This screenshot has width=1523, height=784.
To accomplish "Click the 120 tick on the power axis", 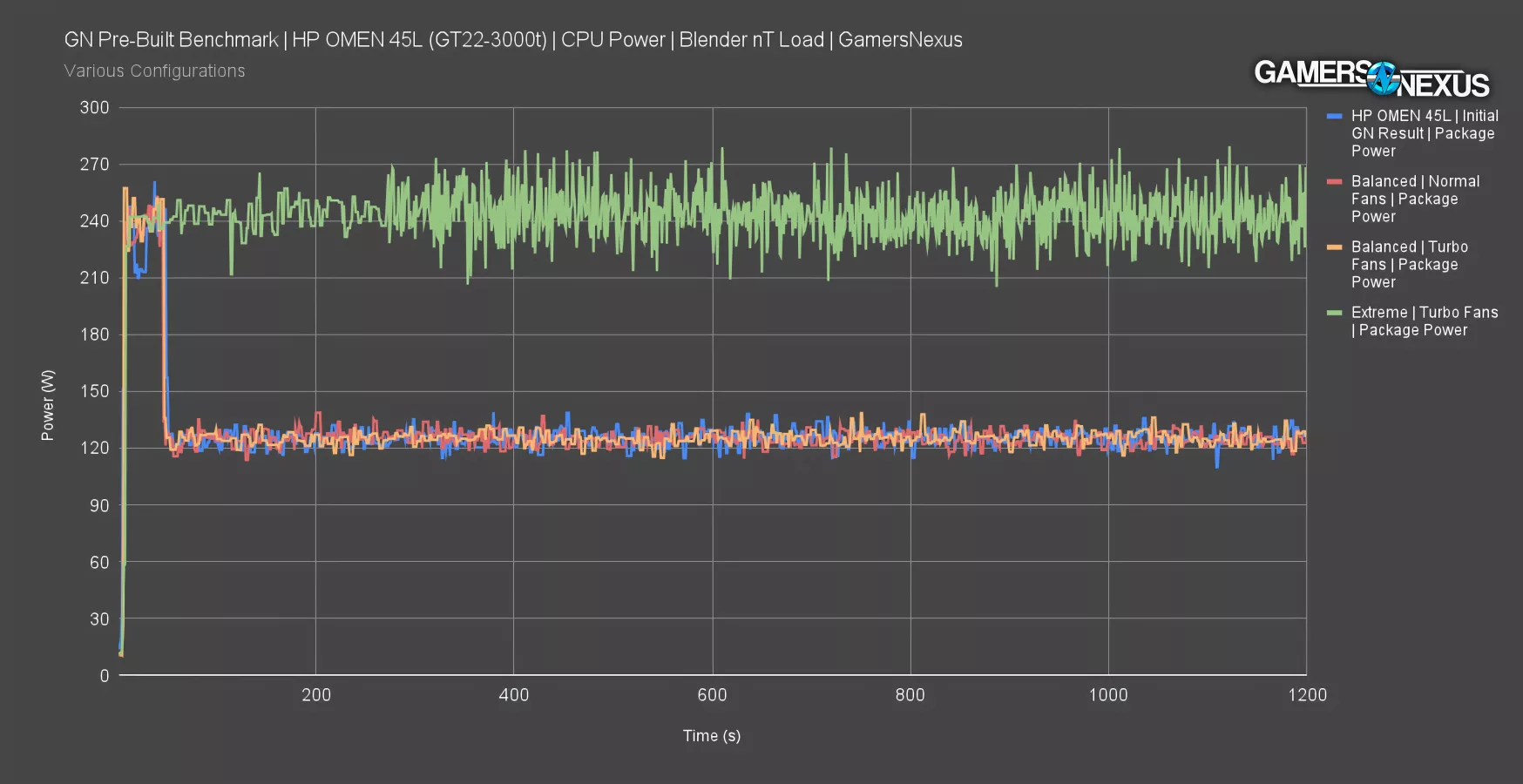I will 94,448.
